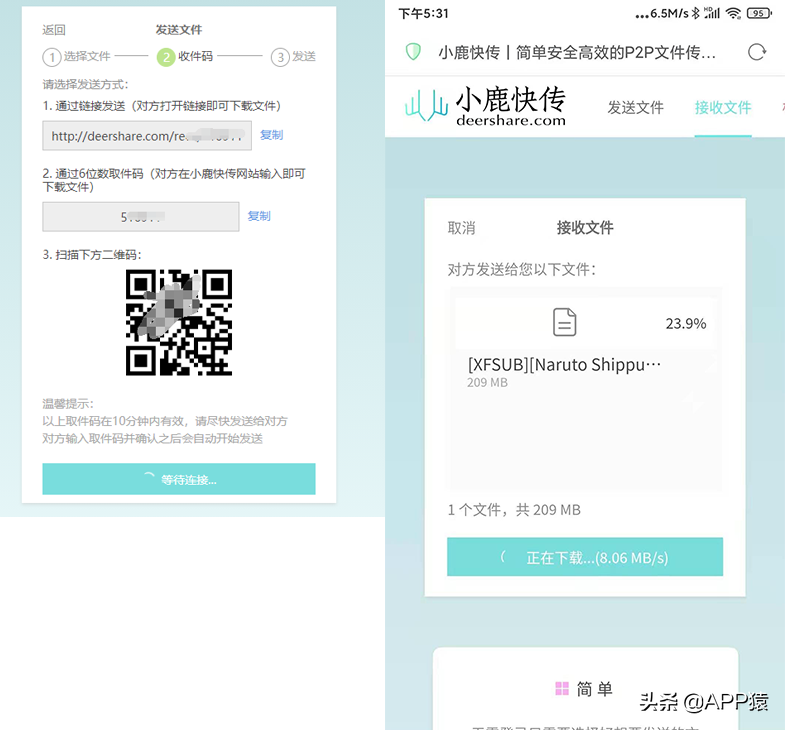Open the 发送文件 tab
Viewport: 786px width, 730px height.
point(636,107)
